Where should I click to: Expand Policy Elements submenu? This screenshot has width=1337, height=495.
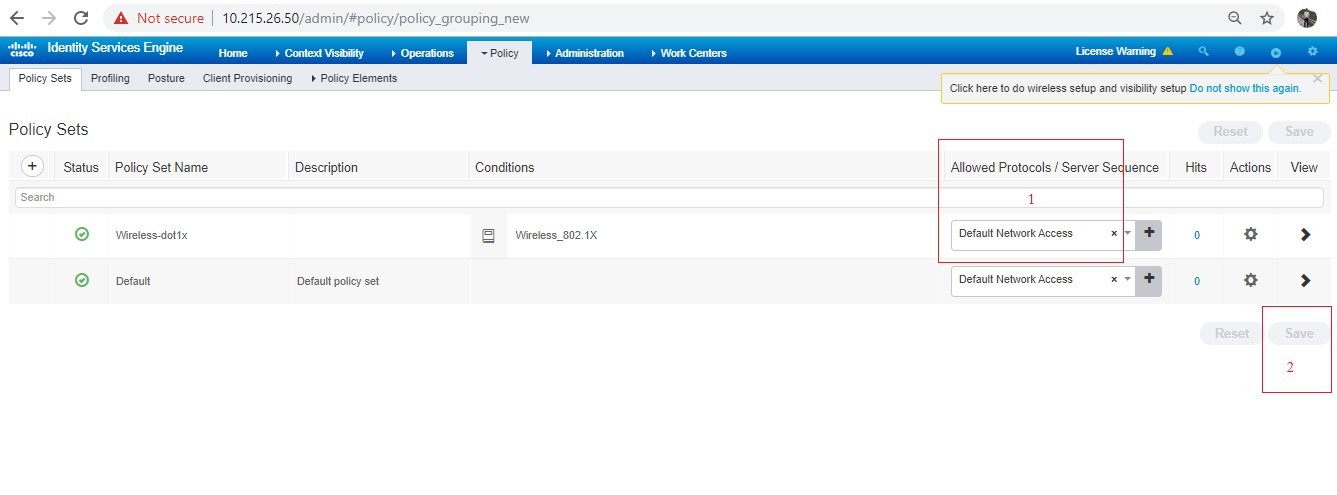tap(354, 78)
